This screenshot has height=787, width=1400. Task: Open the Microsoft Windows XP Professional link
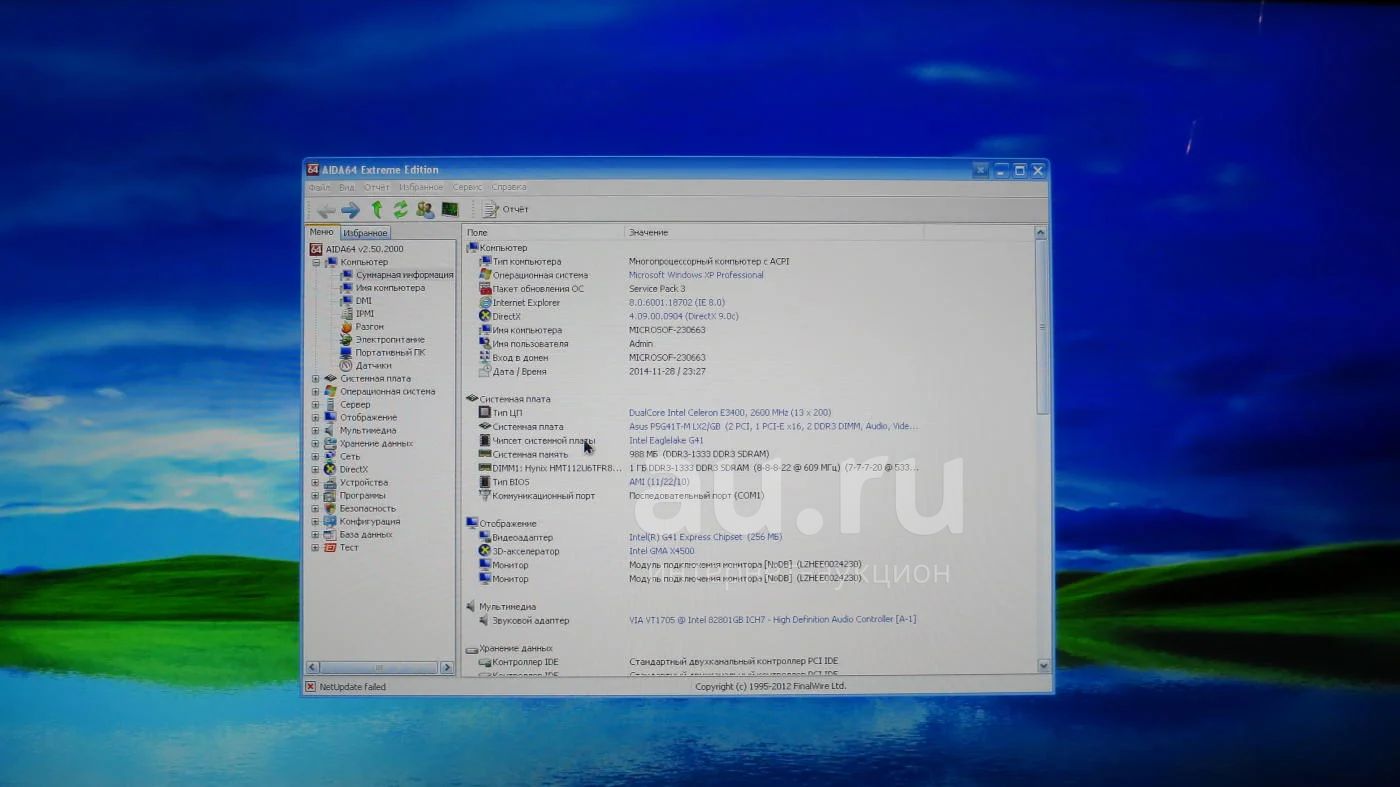click(696, 275)
